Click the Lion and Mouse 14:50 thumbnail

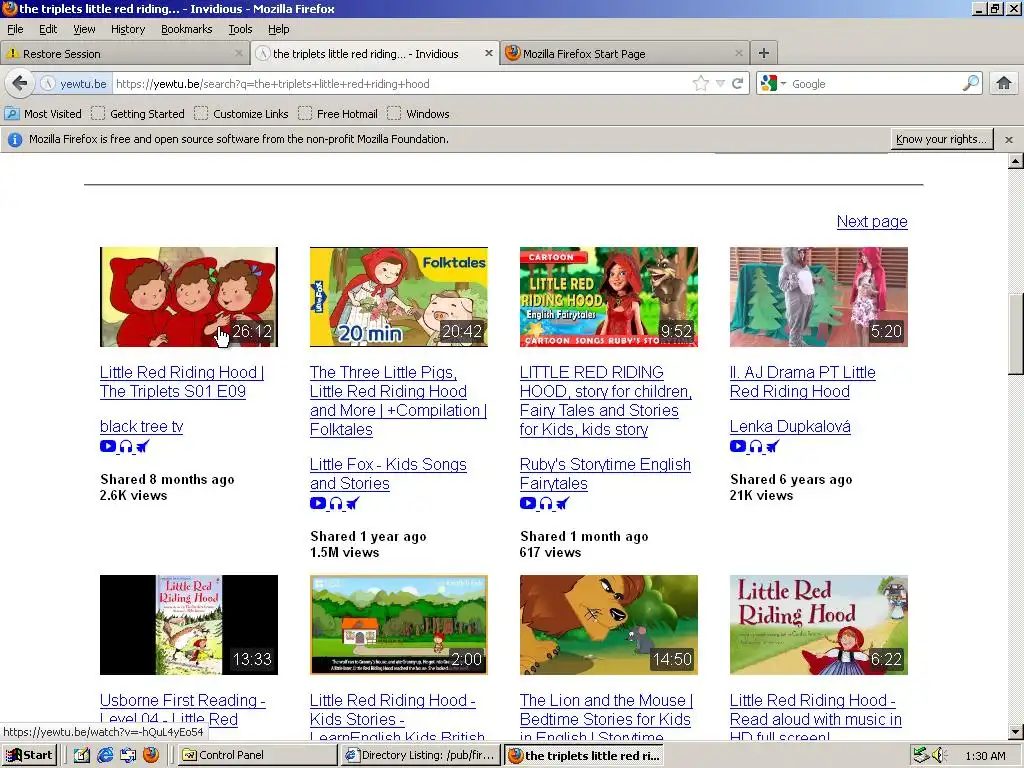609,624
